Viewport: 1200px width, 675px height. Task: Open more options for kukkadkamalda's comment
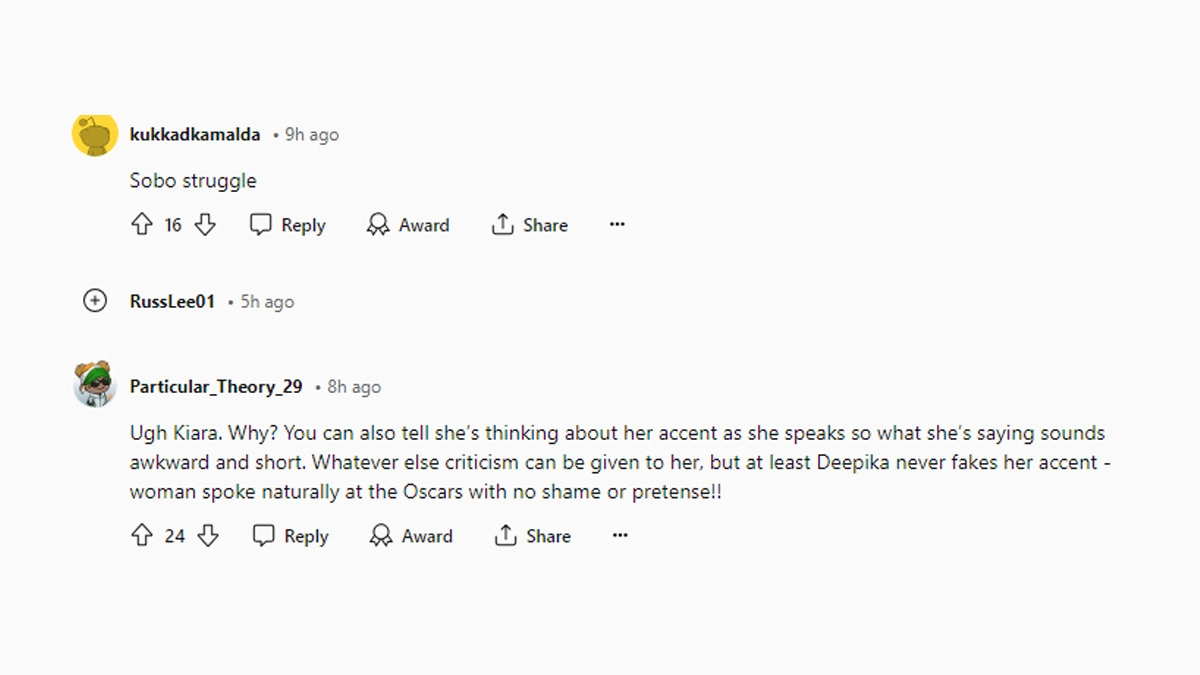[x=617, y=225]
